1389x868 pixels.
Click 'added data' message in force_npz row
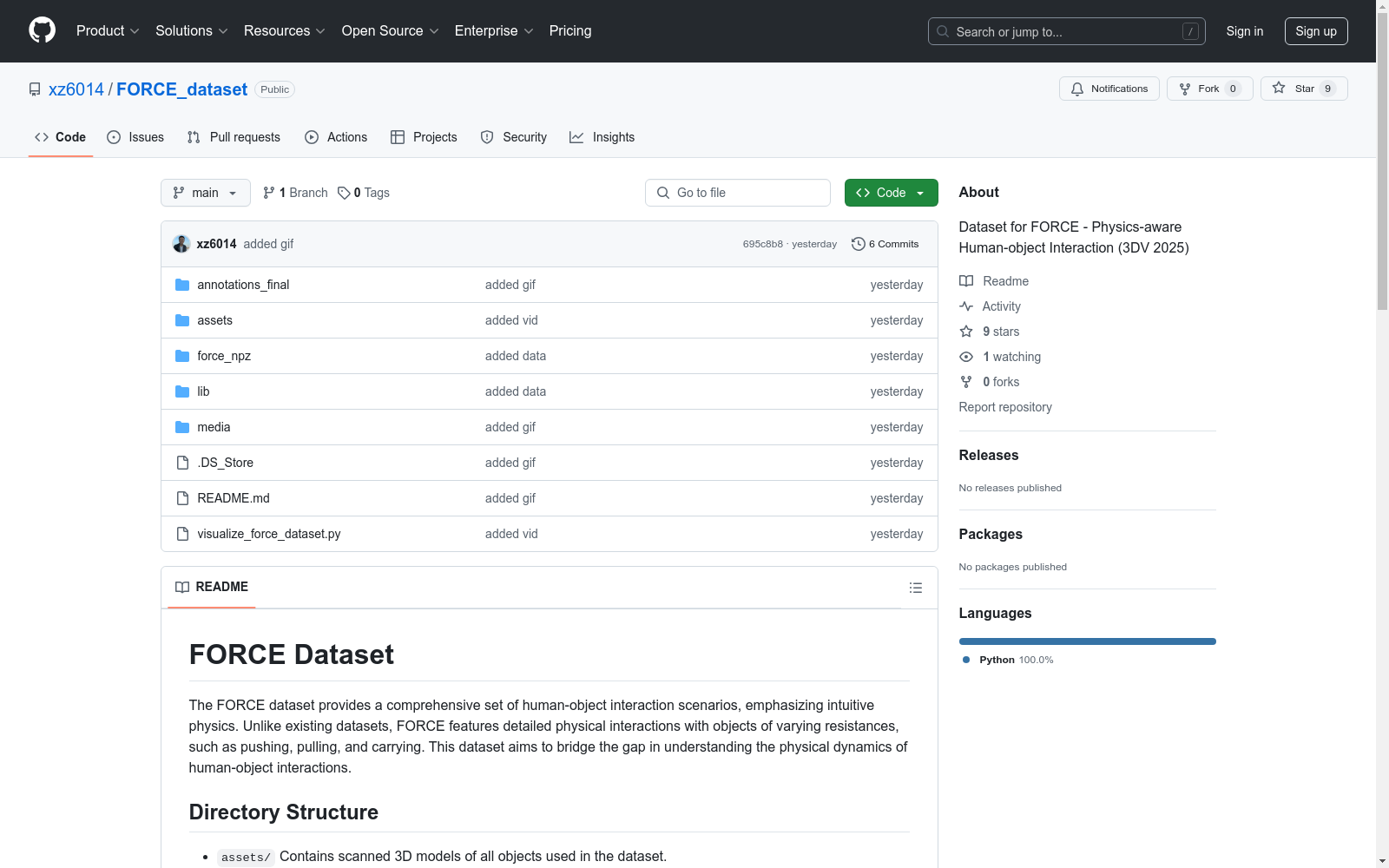pos(516,356)
